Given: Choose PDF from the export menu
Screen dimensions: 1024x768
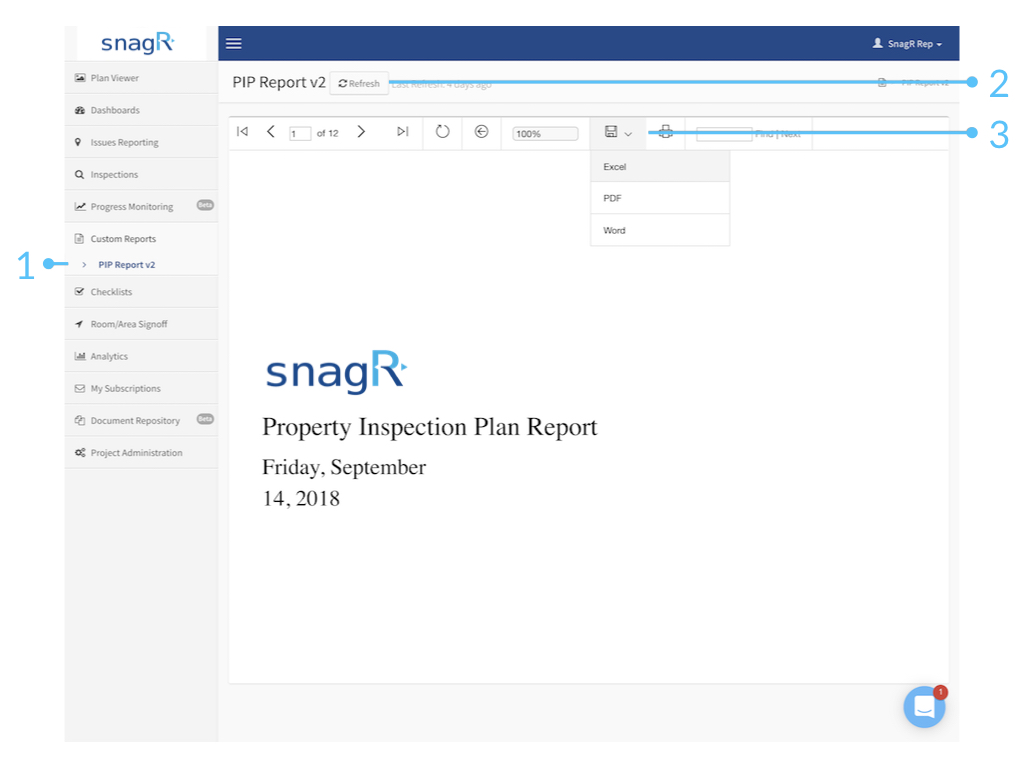Looking at the screenshot, I should pos(660,198).
